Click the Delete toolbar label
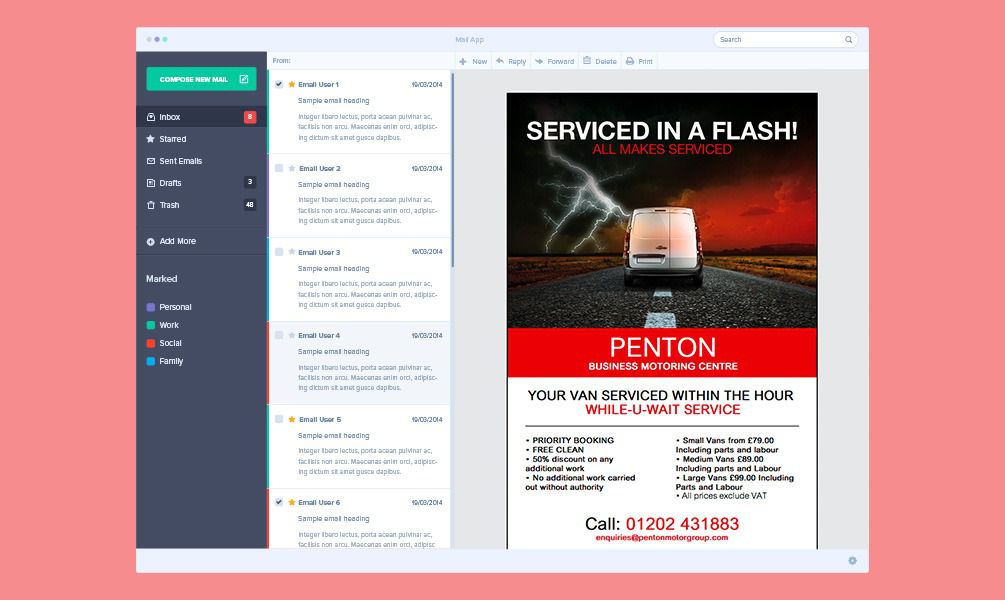The height and width of the screenshot is (600, 1005). 606,62
